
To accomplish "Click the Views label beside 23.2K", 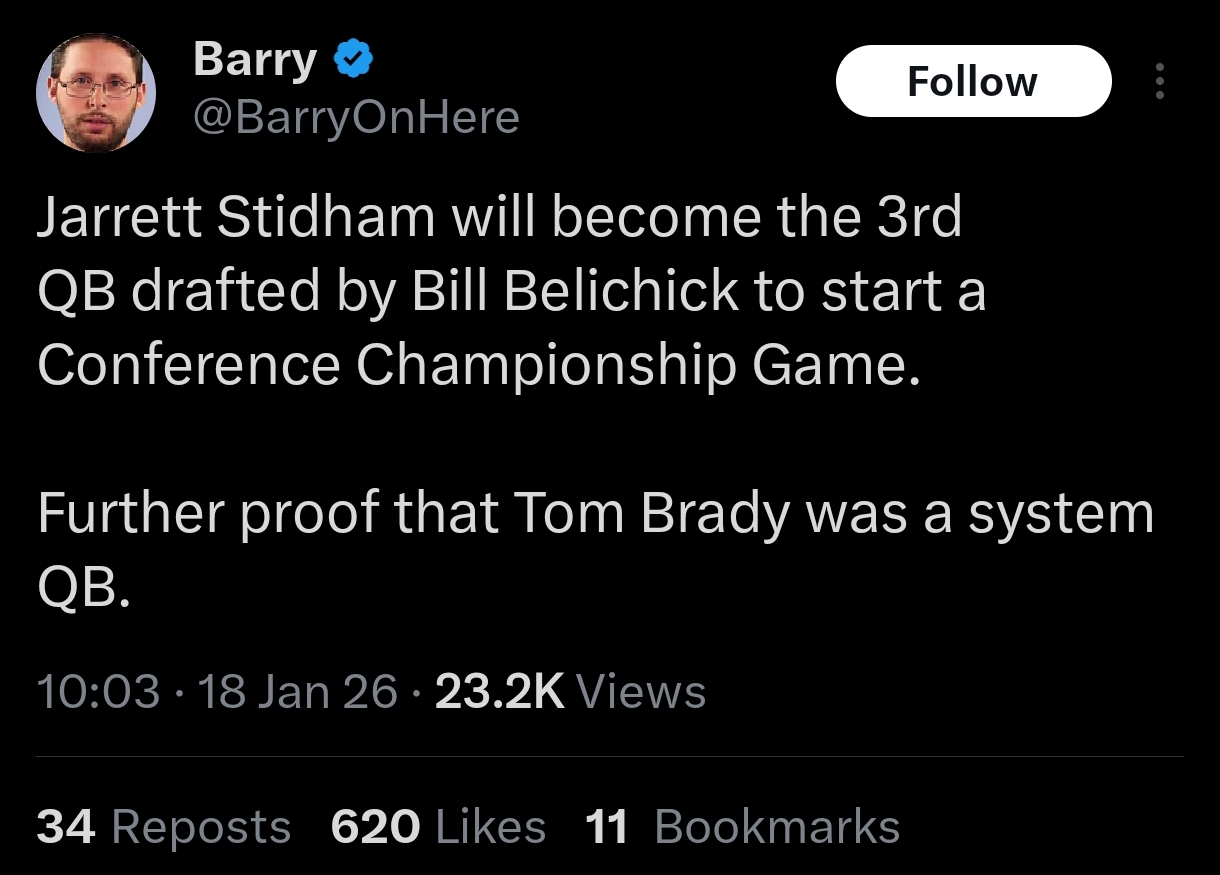I will coord(641,692).
